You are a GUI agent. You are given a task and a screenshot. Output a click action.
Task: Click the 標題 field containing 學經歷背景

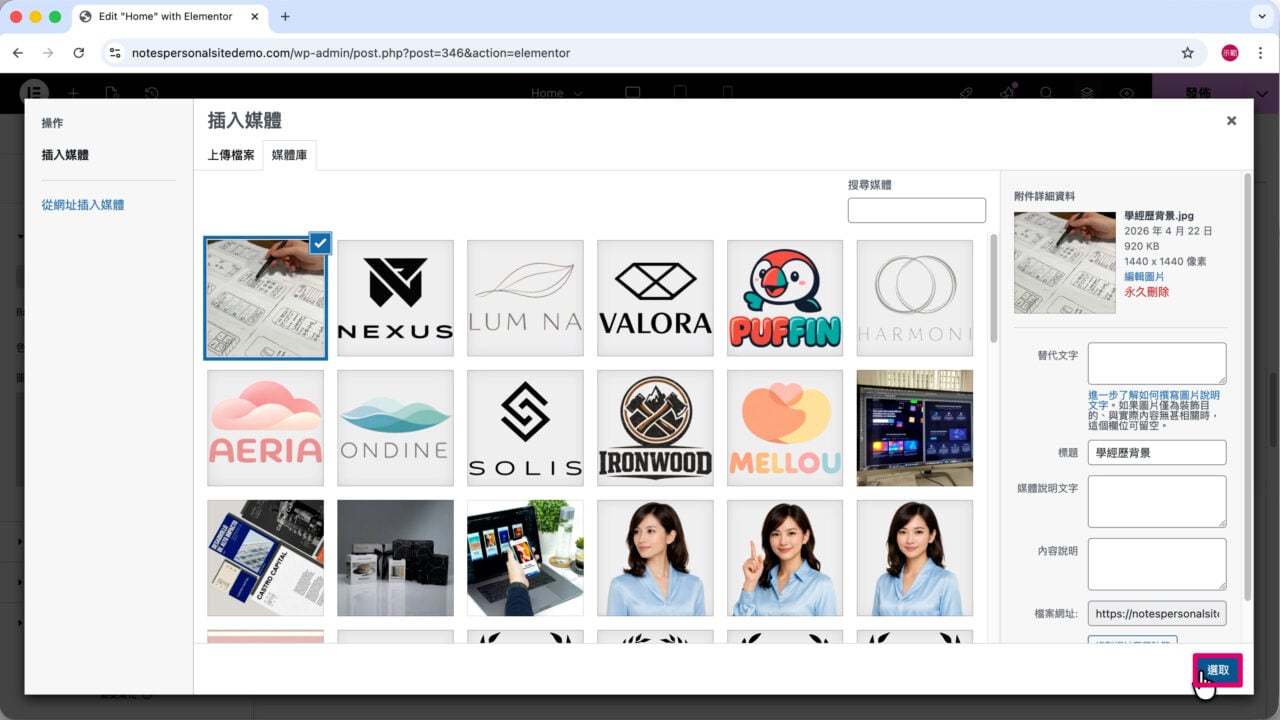(x=1157, y=453)
